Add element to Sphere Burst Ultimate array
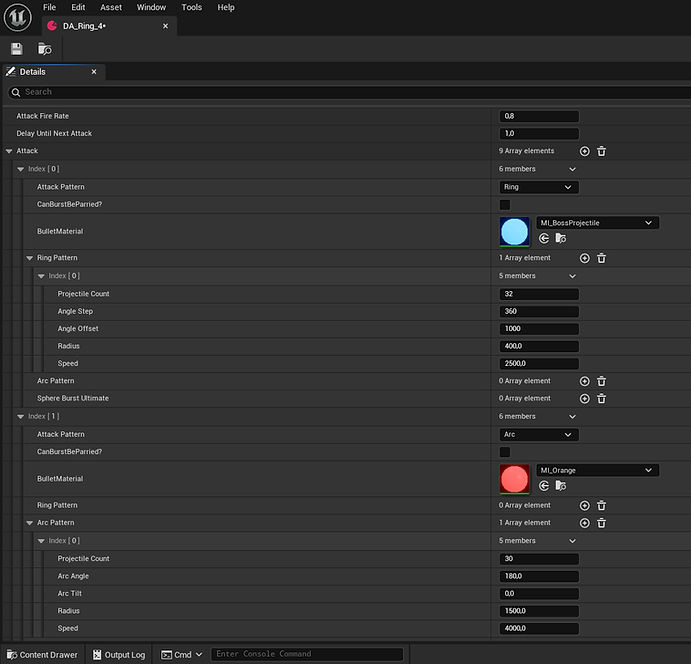Viewport: 691px width, 664px height. (x=584, y=399)
